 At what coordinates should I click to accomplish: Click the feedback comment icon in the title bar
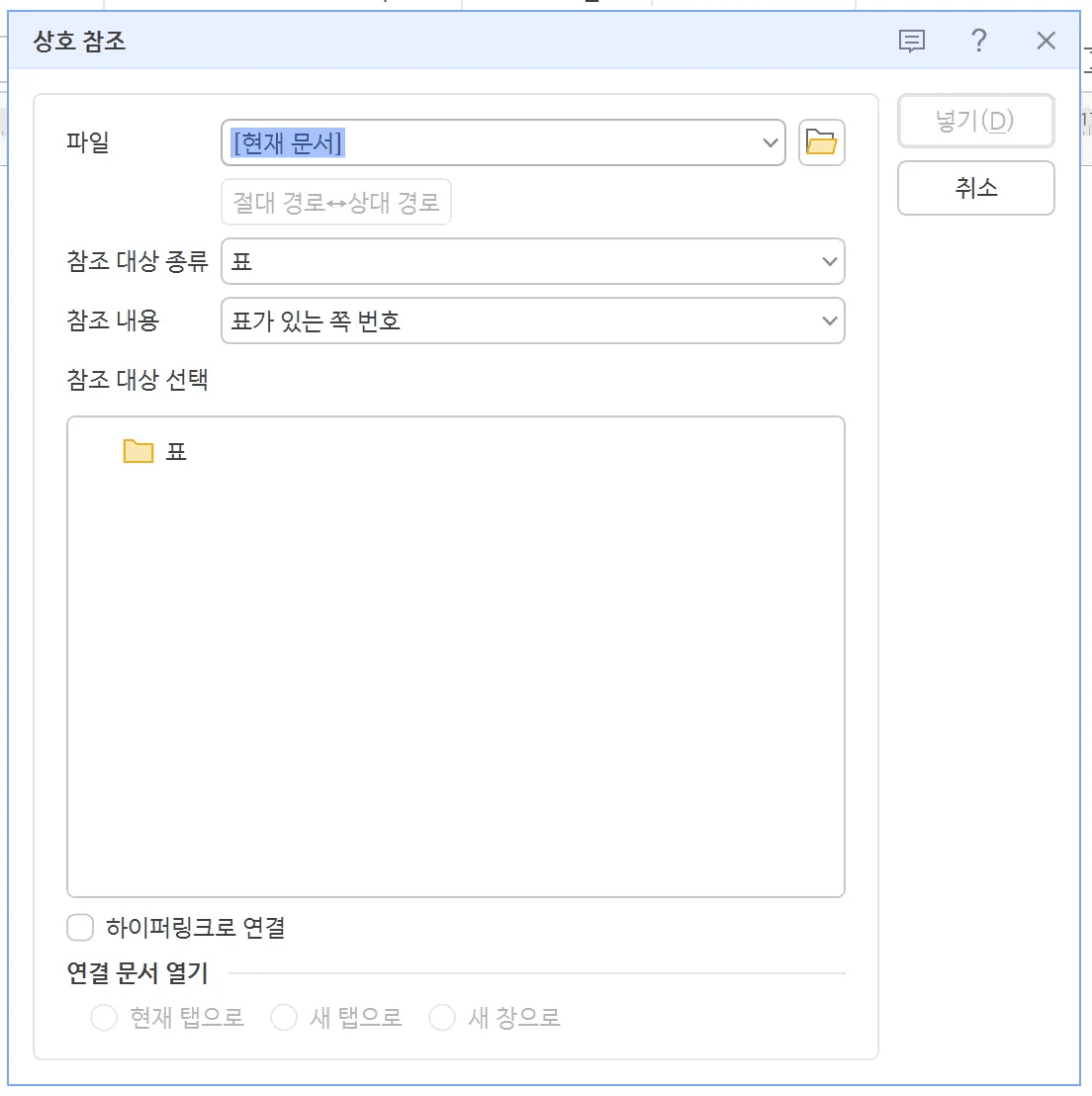coord(910,41)
